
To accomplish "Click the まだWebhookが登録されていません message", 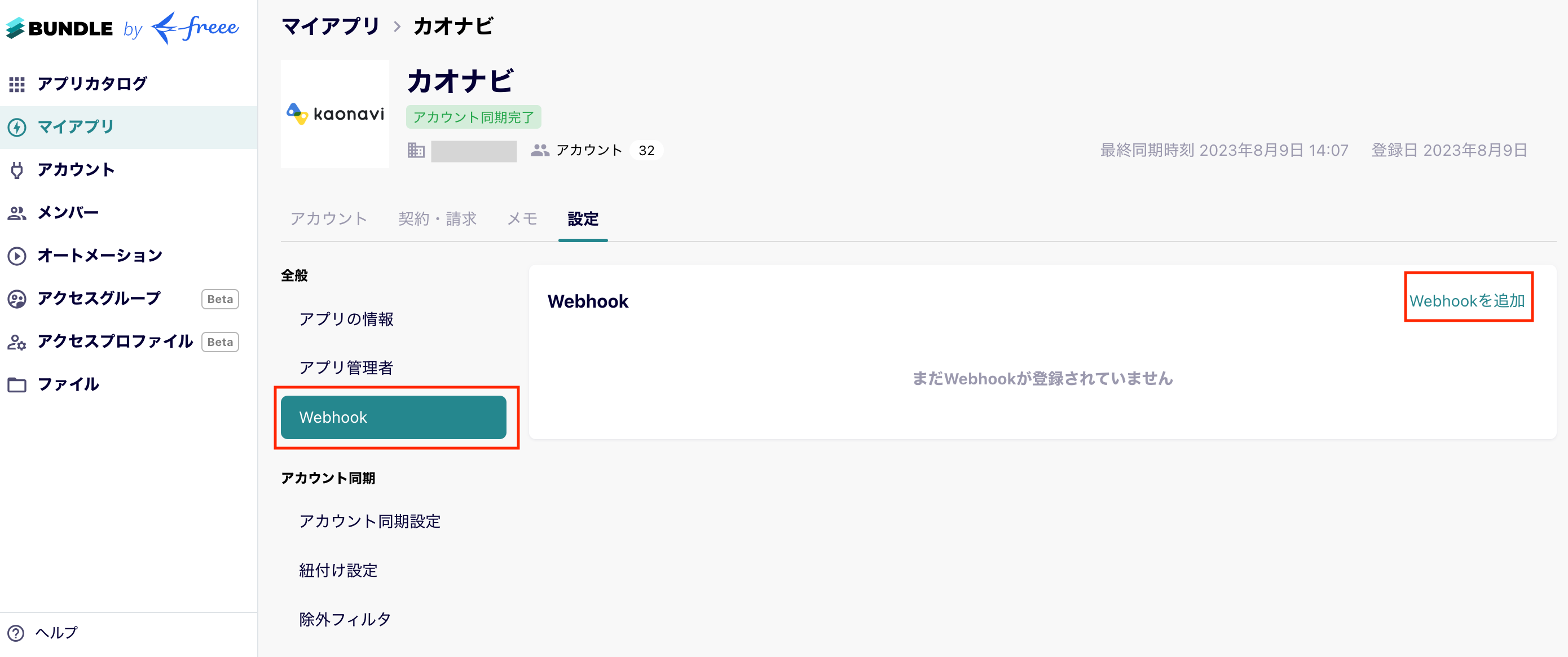I will click(x=1042, y=379).
